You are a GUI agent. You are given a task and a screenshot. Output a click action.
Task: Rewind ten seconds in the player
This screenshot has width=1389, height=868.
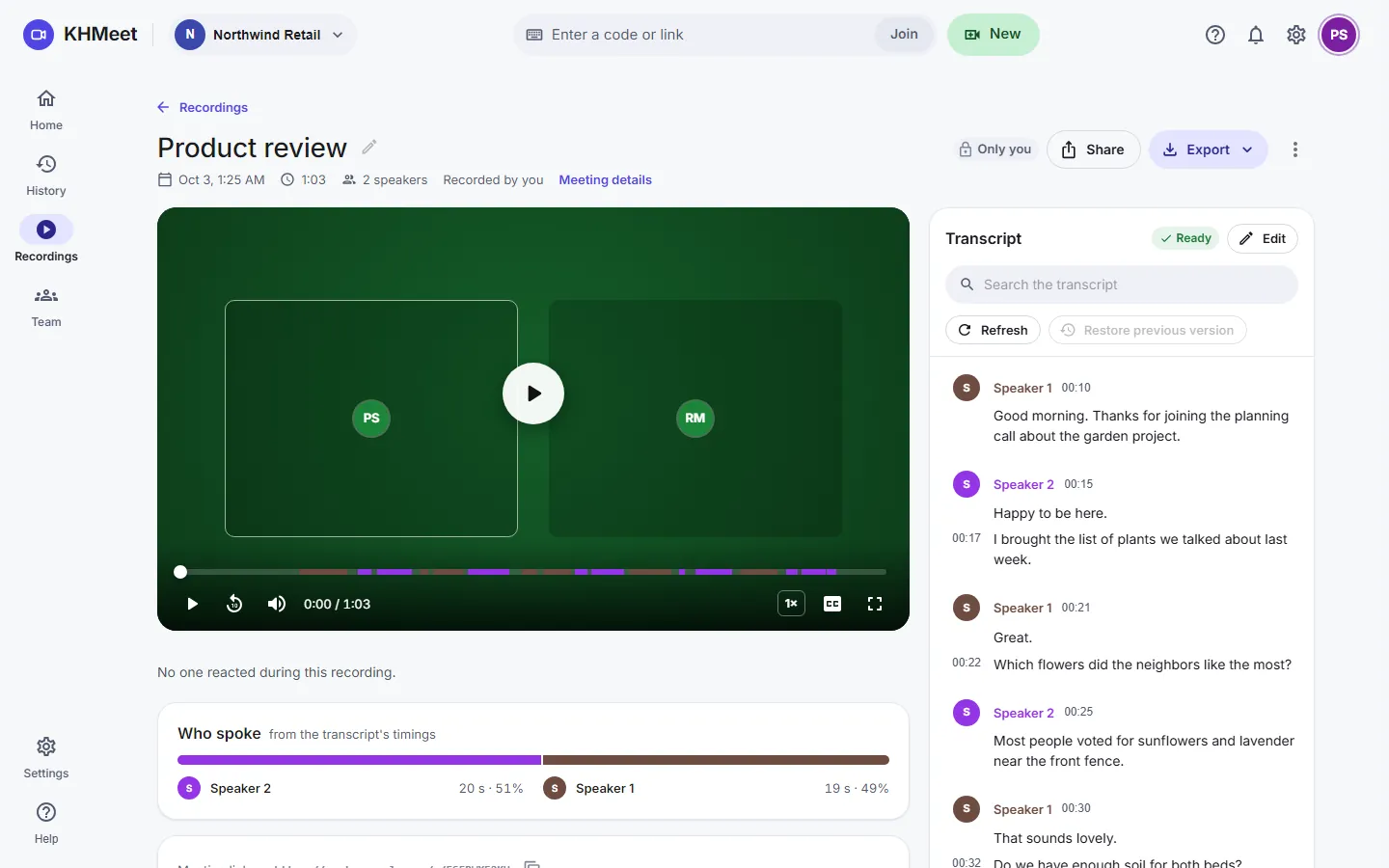point(234,604)
